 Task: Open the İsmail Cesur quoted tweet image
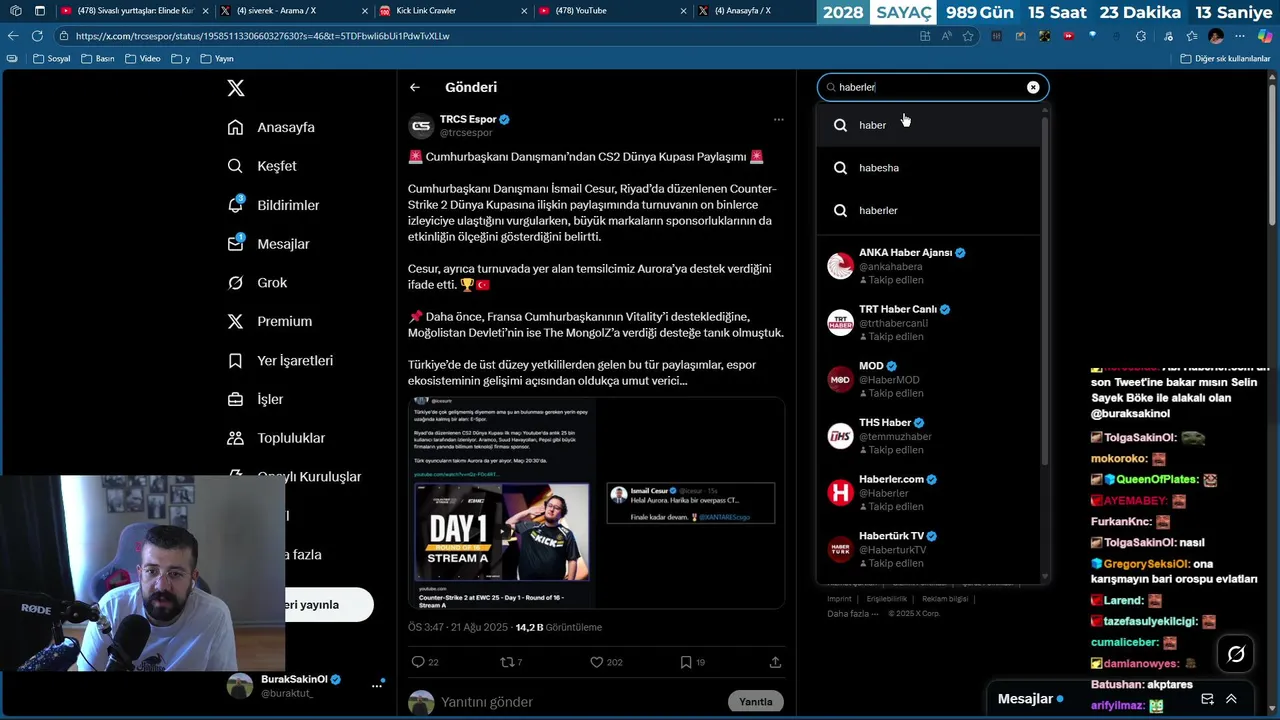tap(691, 503)
